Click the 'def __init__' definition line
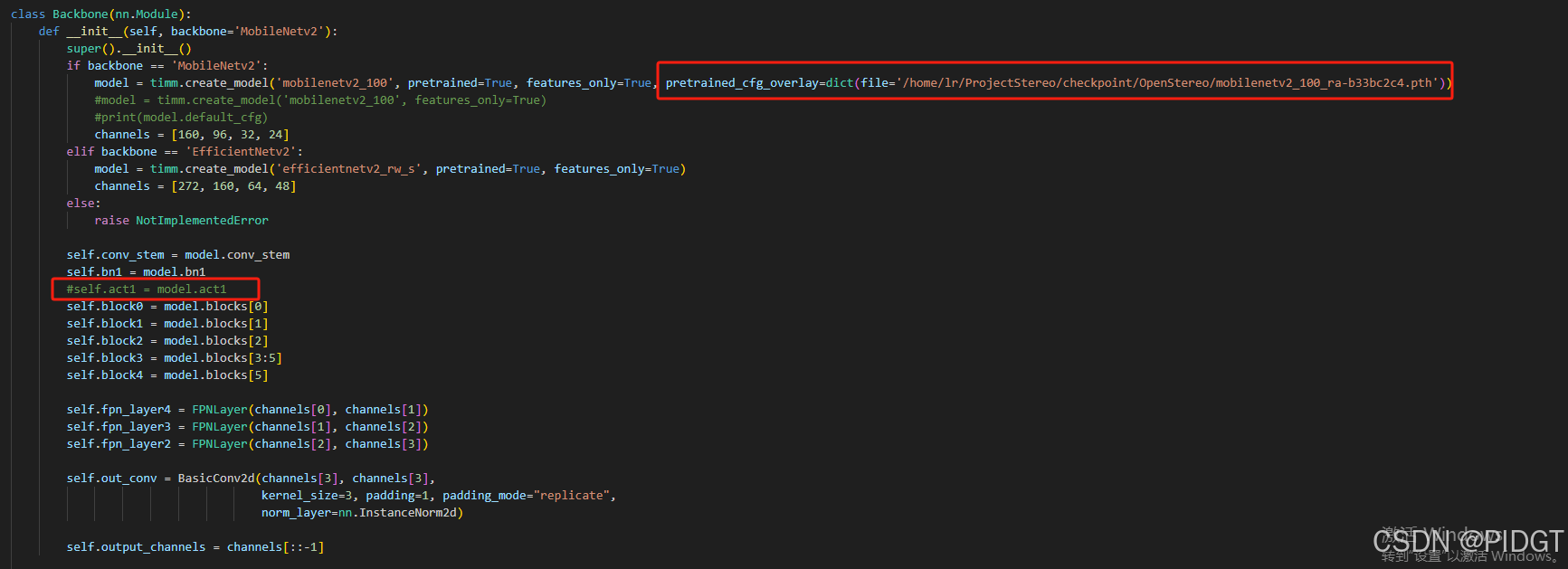Viewport: 1568px width, 569px height. [x=188, y=31]
